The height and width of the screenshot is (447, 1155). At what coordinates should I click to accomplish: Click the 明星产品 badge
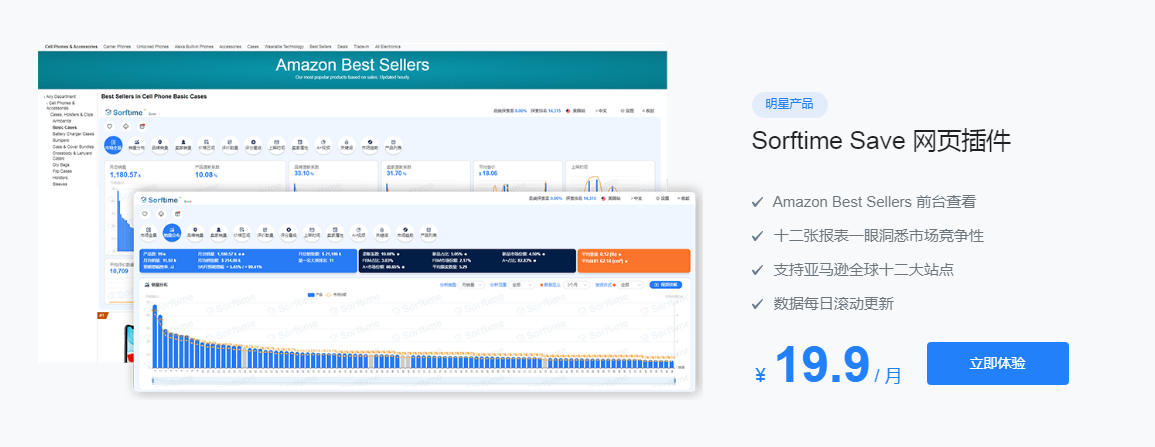pyautogui.click(x=790, y=105)
